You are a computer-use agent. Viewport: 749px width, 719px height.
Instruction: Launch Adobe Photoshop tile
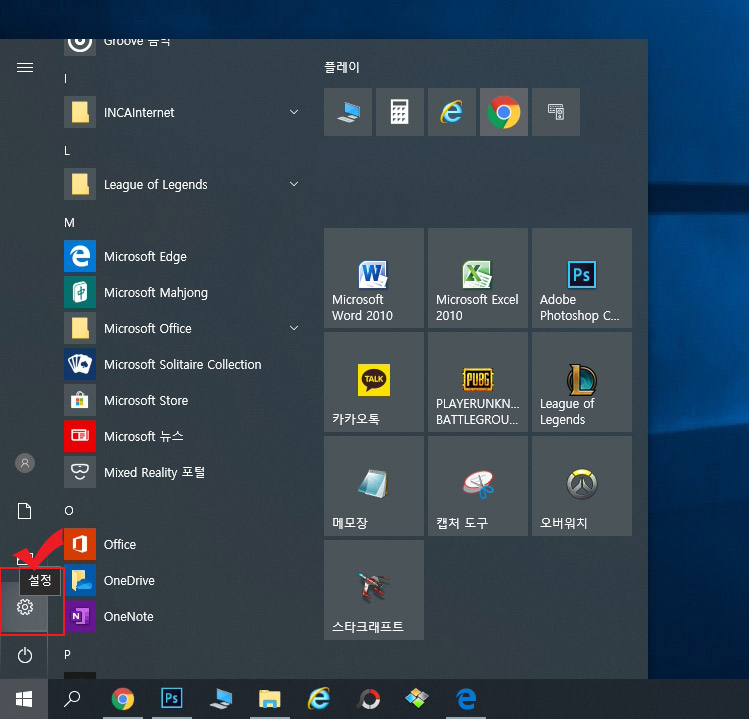[582, 278]
